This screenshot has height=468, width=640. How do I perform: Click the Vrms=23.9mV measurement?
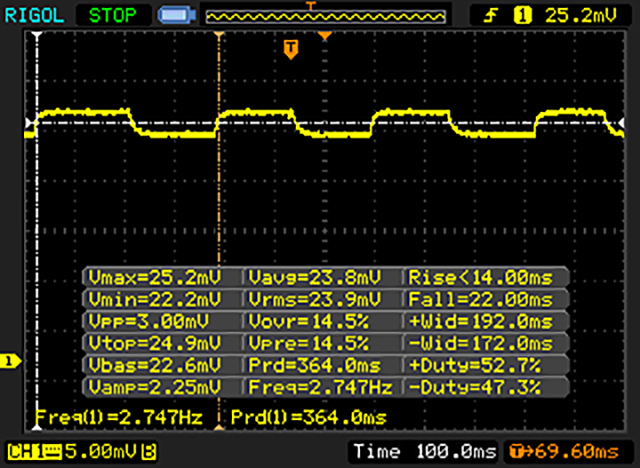coord(315,299)
